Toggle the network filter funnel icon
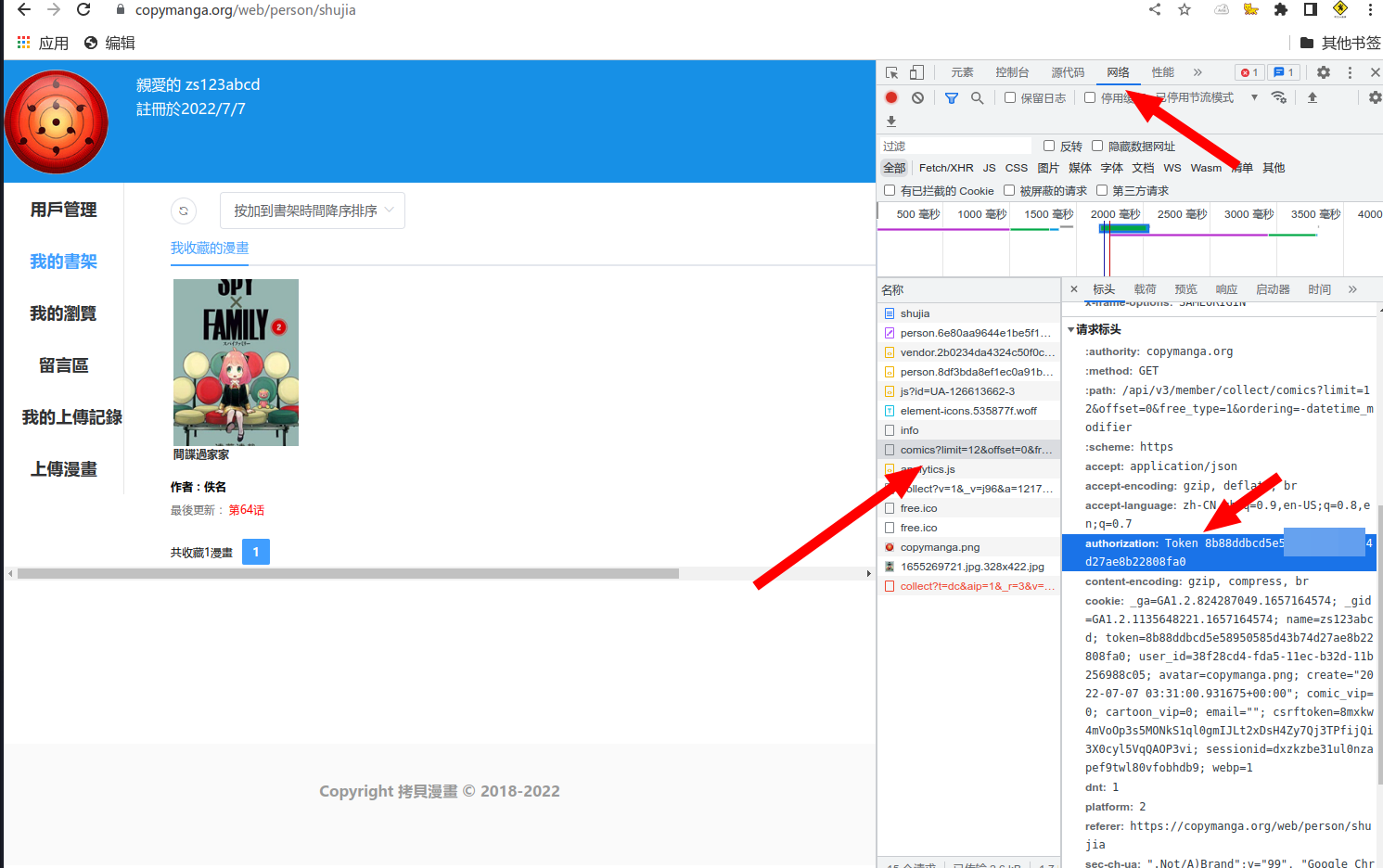 (952, 97)
